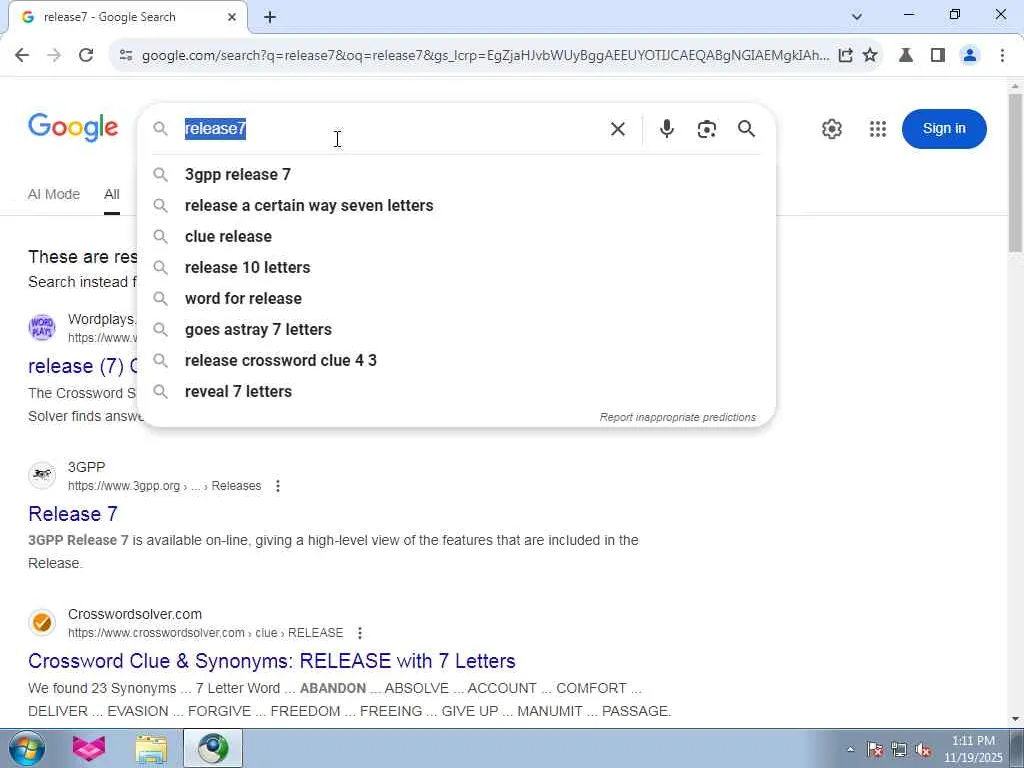
Task: Open Google Lens image search
Action: pyautogui.click(x=707, y=129)
